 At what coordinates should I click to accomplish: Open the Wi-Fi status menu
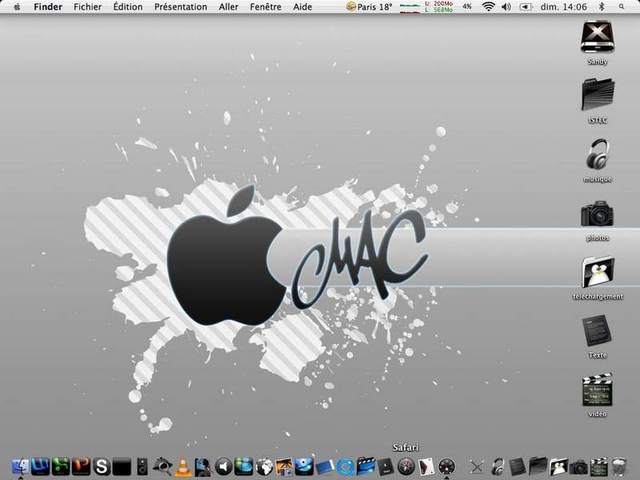(x=488, y=7)
